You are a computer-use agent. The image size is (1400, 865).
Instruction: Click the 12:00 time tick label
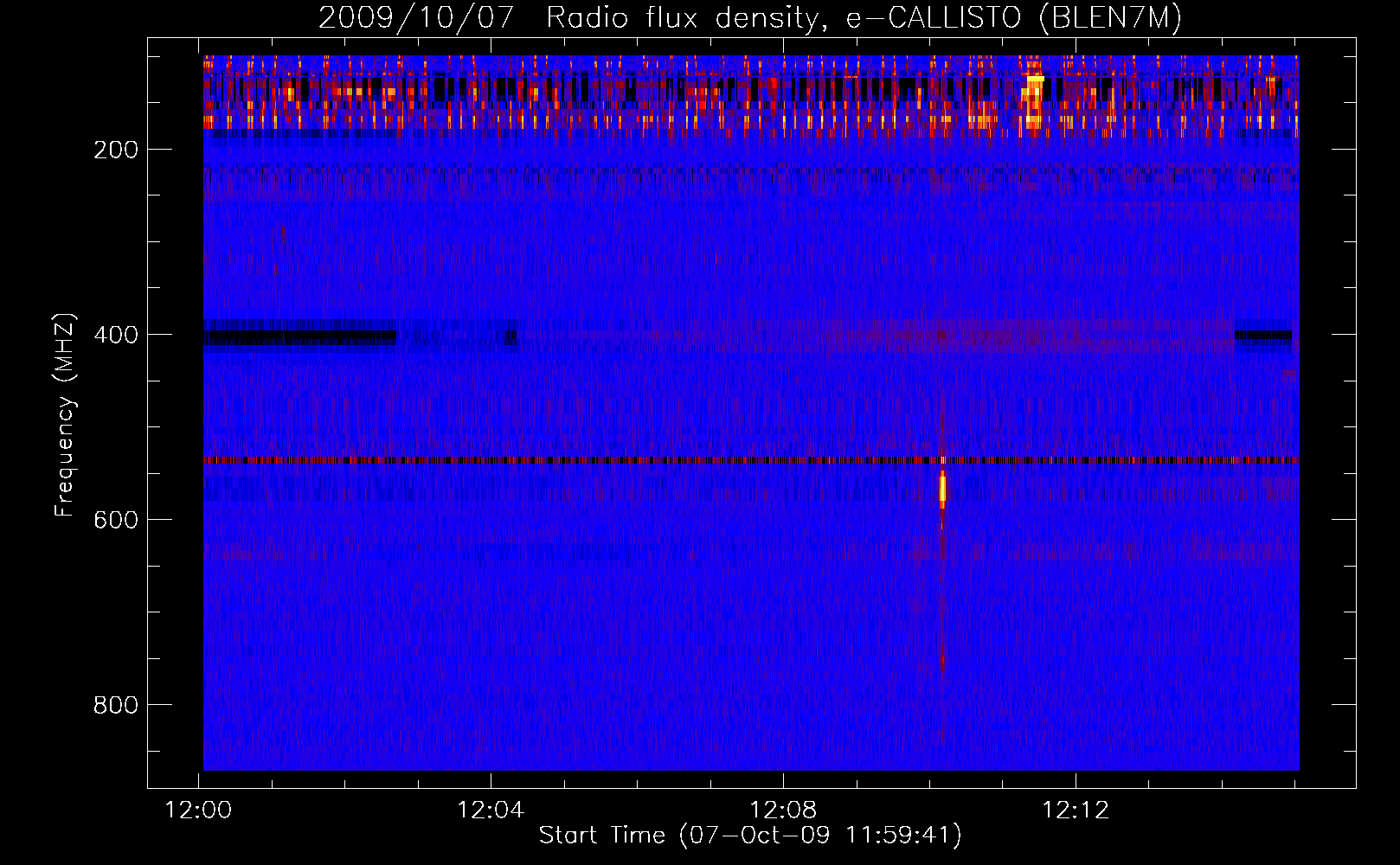pyautogui.click(x=199, y=811)
